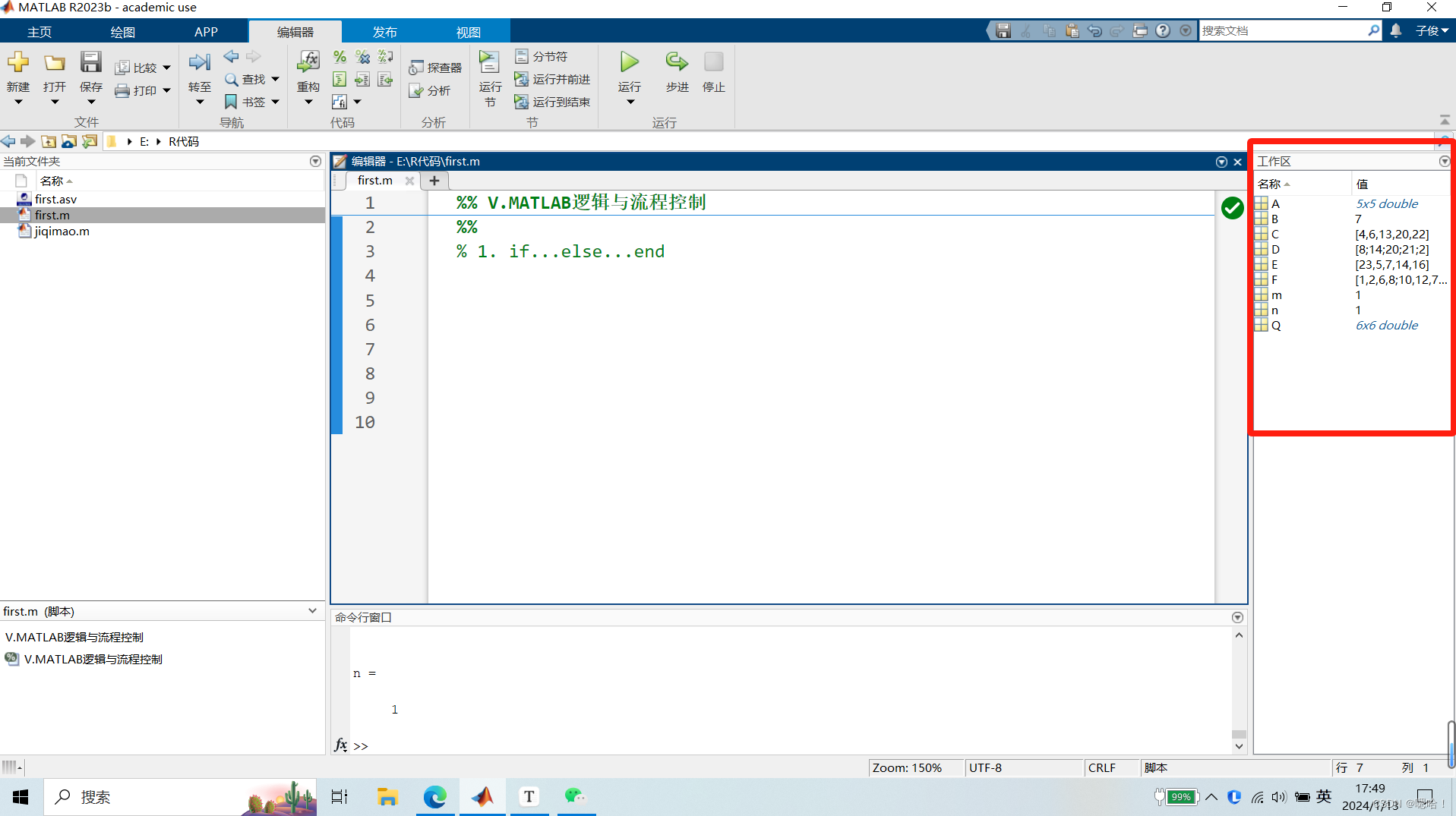Click the Find (查找) magnifier icon

click(232, 79)
